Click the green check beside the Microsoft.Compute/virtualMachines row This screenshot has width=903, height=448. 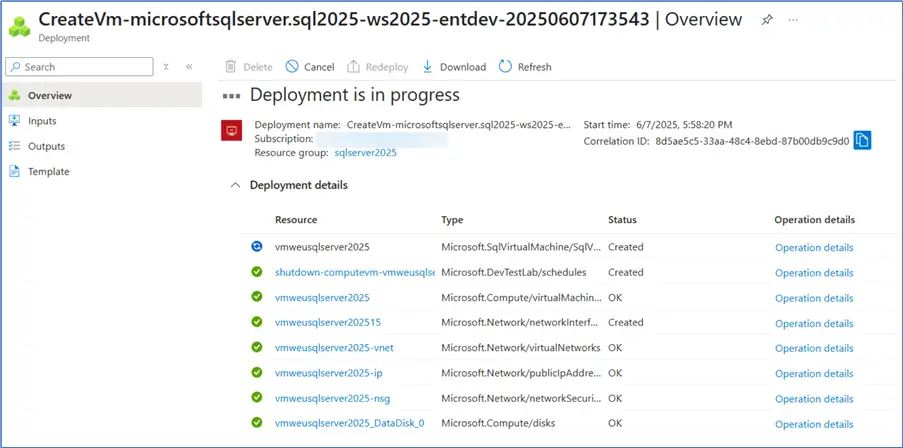click(x=257, y=297)
